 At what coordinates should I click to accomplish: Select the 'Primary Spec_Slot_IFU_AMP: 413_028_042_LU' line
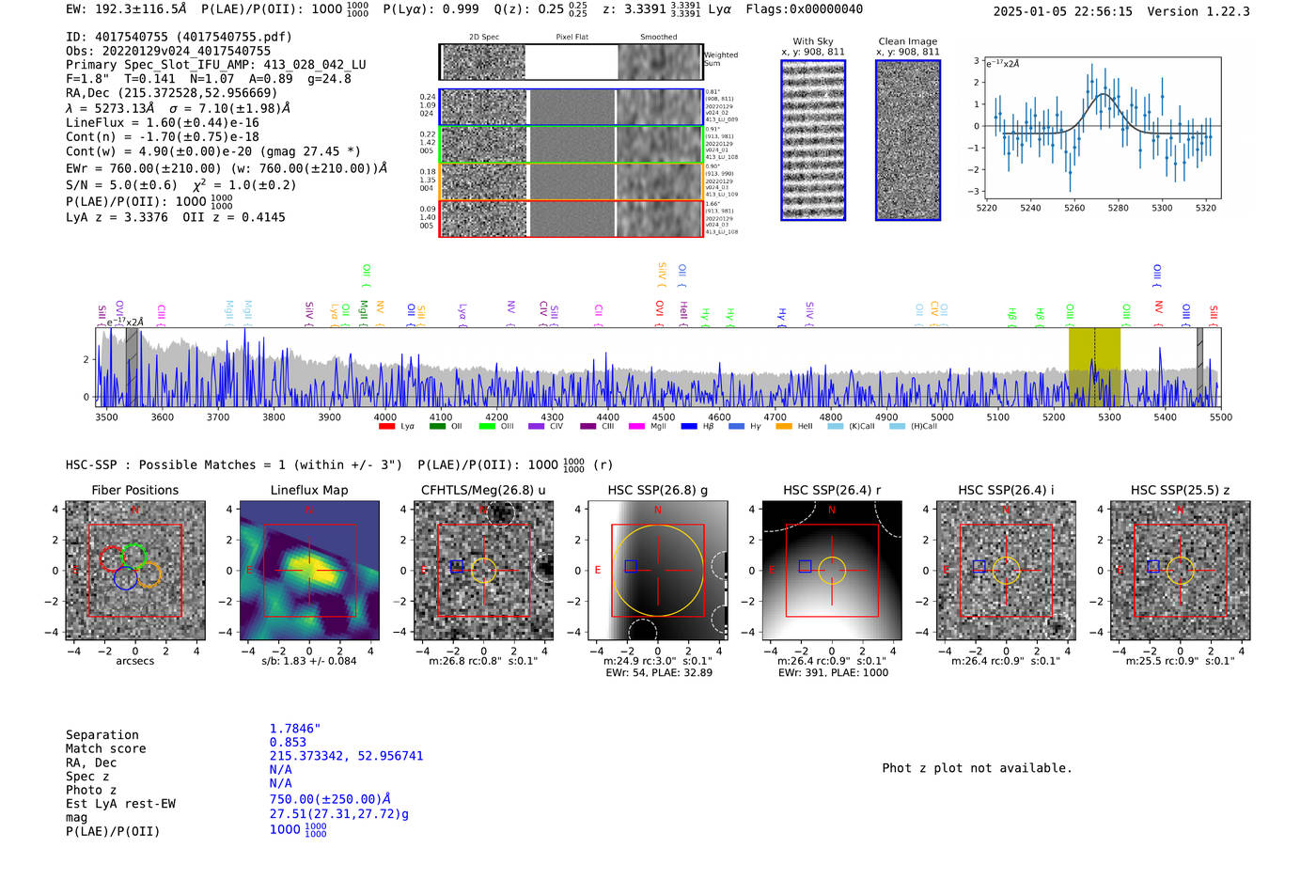tap(216, 65)
